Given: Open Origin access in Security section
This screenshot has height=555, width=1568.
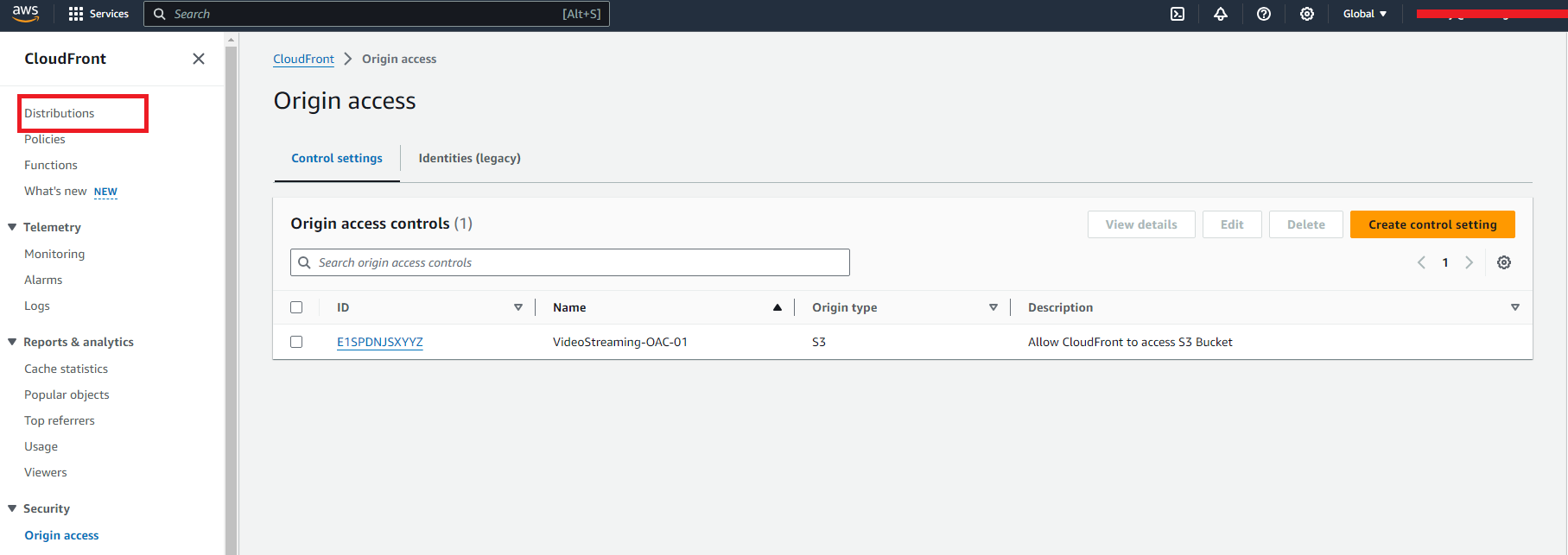Looking at the screenshot, I should pyautogui.click(x=61, y=535).
